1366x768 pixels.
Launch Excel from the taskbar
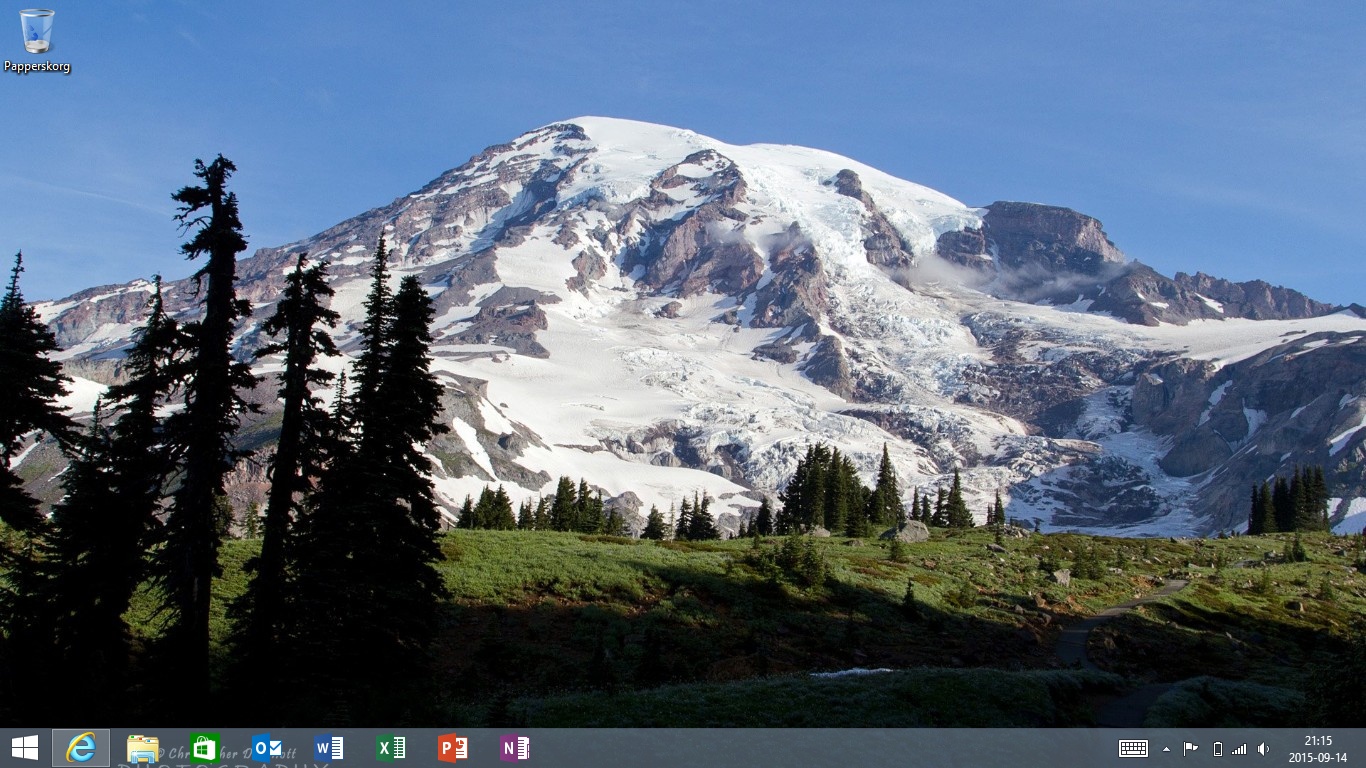click(391, 748)
